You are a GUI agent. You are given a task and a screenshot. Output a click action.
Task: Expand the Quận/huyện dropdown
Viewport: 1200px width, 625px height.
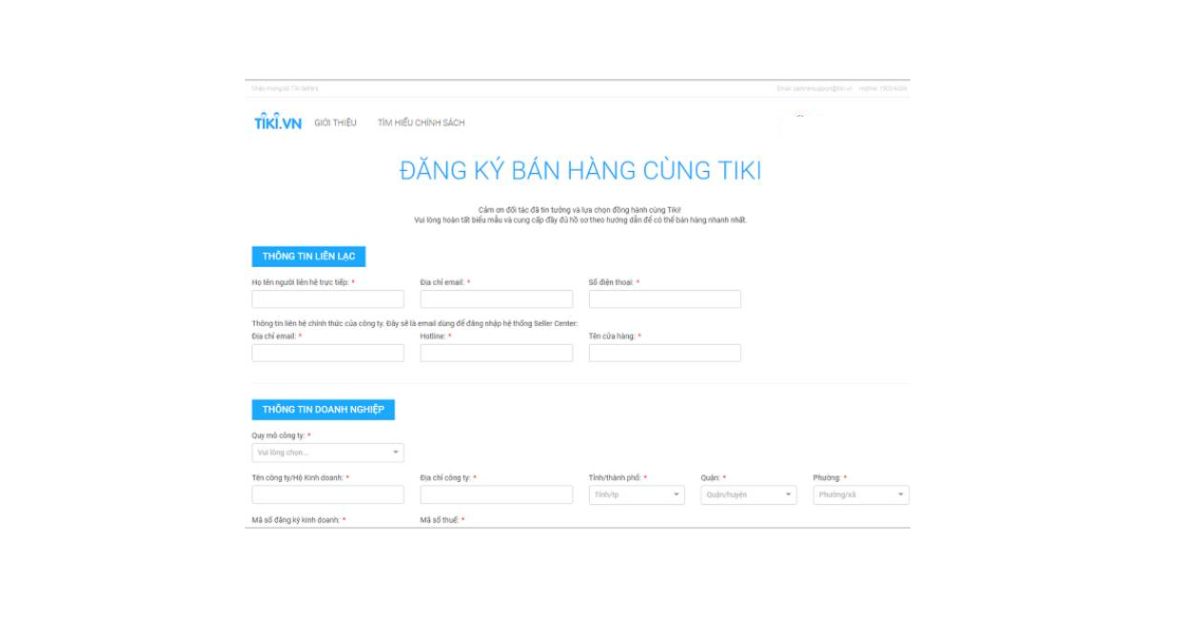(x=749, y=495)
